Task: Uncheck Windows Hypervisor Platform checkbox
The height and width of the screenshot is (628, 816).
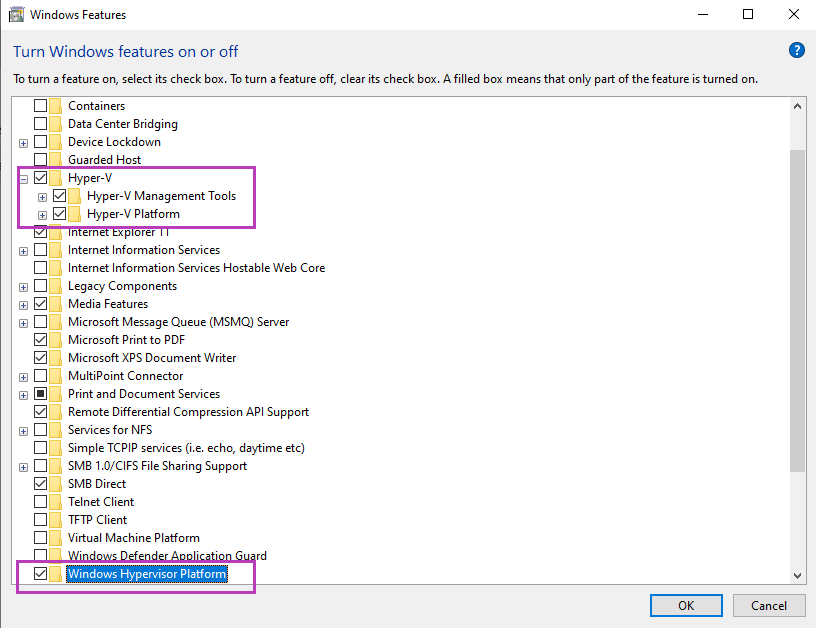Action: tap(40, 573)
